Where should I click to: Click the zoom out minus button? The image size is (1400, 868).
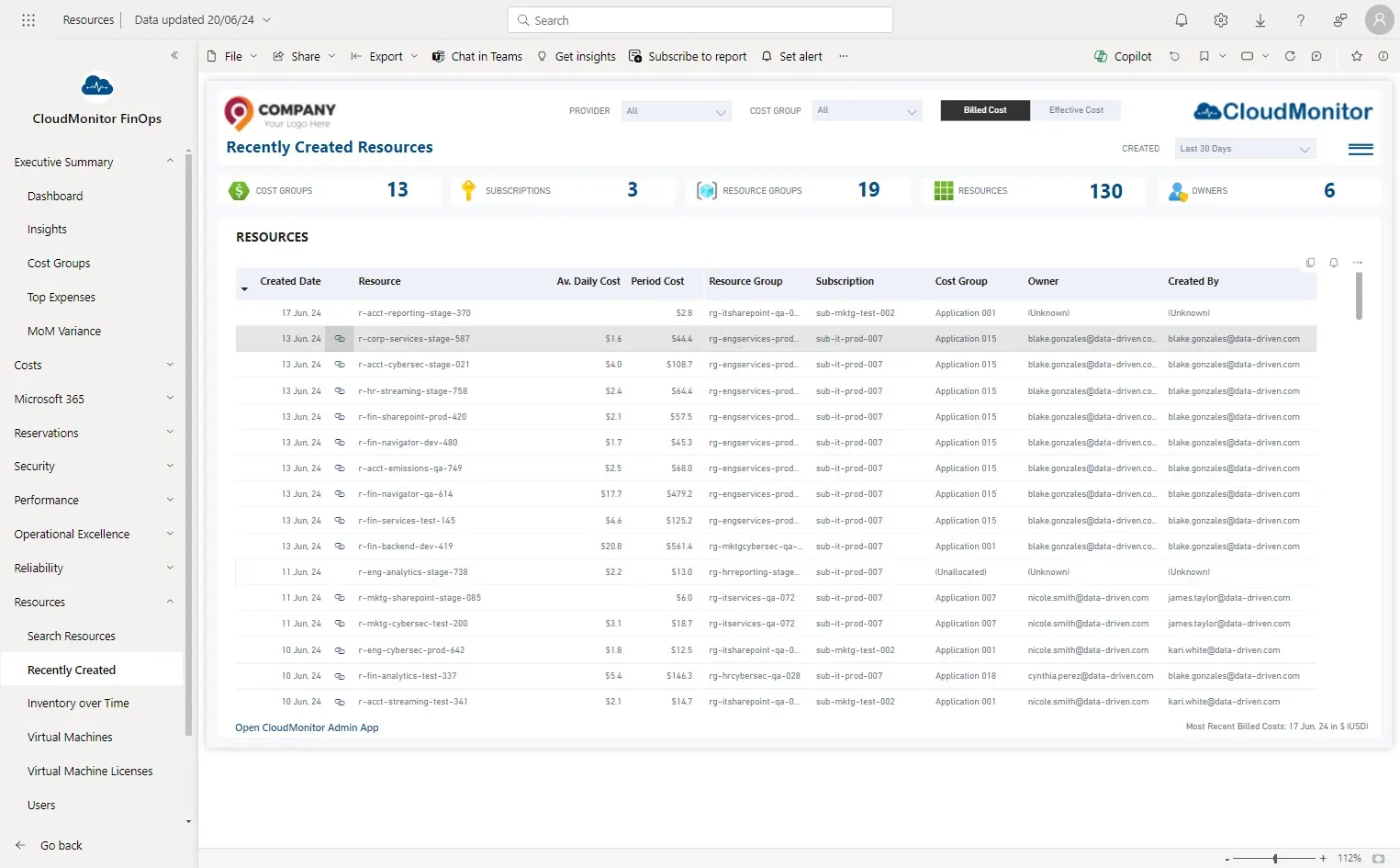1227,859
